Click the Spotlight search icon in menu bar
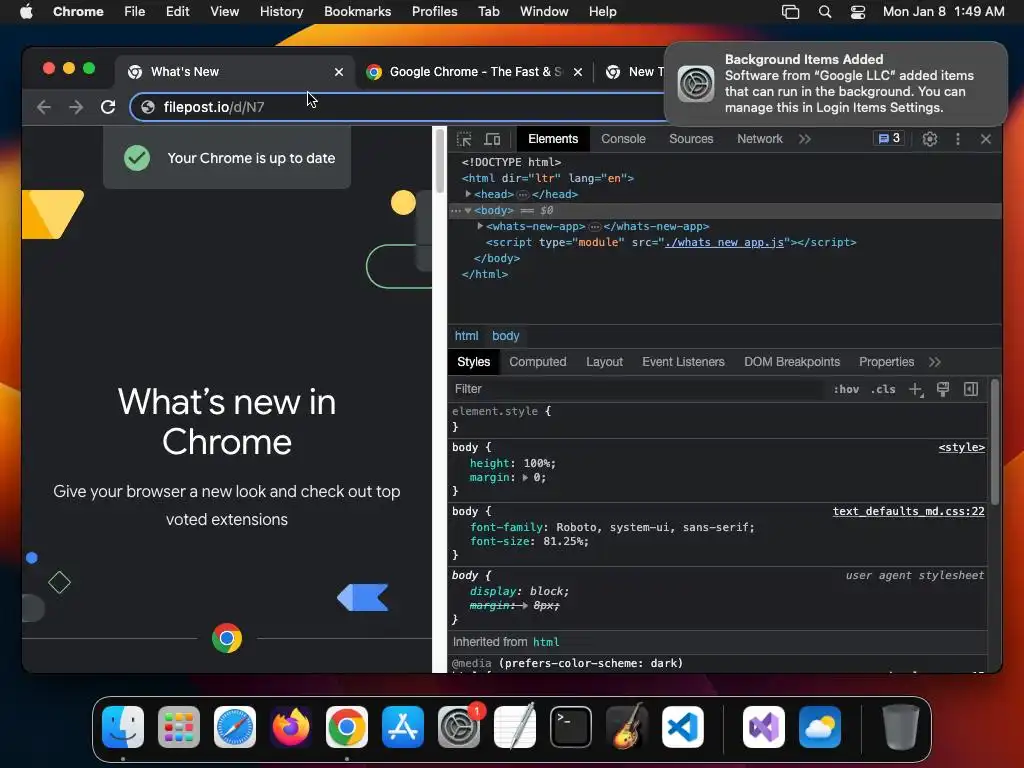The height and width of the screenshot is (768, 1024). point(825,12)
